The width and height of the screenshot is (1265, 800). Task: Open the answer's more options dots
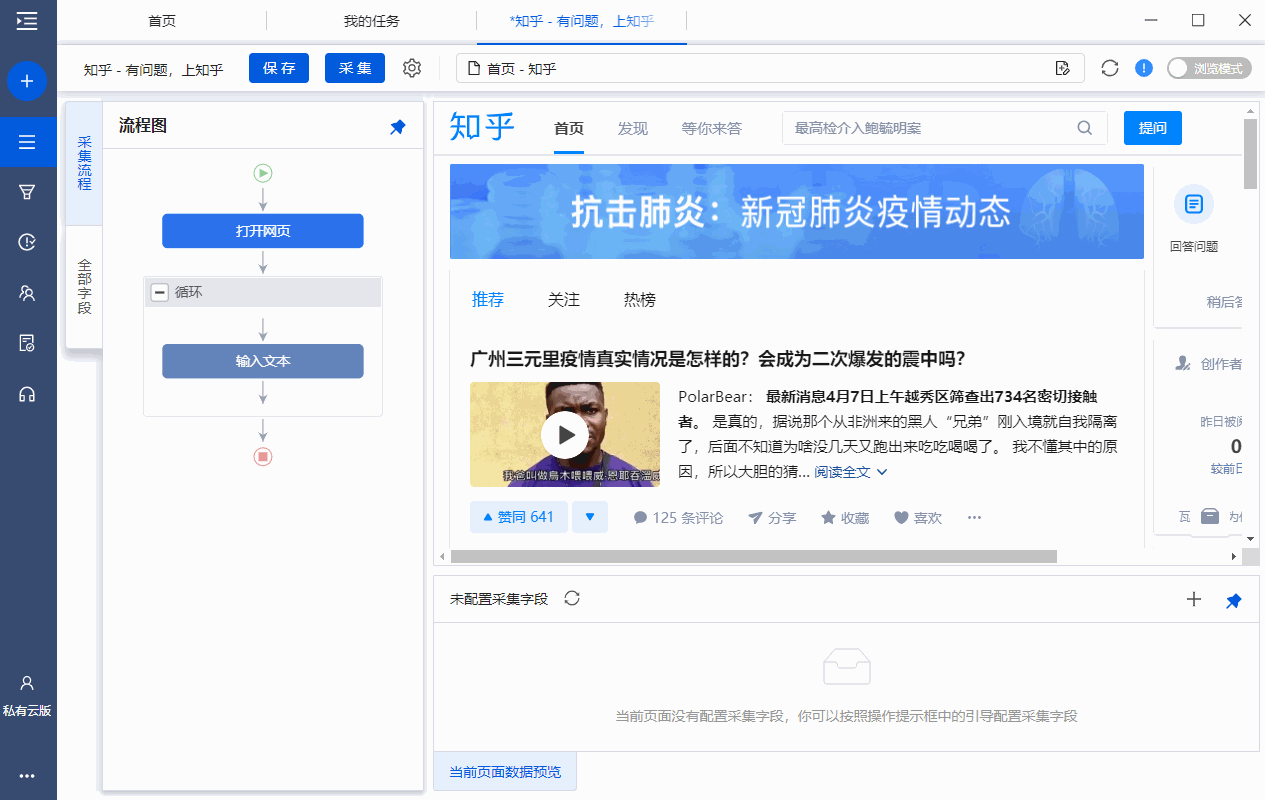975,518
